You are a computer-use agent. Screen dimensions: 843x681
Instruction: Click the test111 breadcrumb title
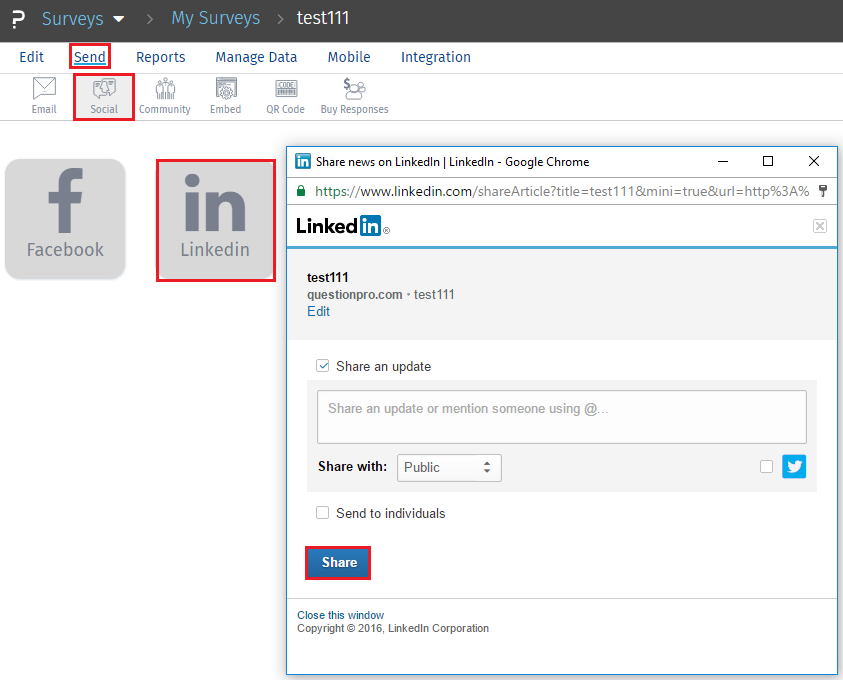tap(323, 18)
